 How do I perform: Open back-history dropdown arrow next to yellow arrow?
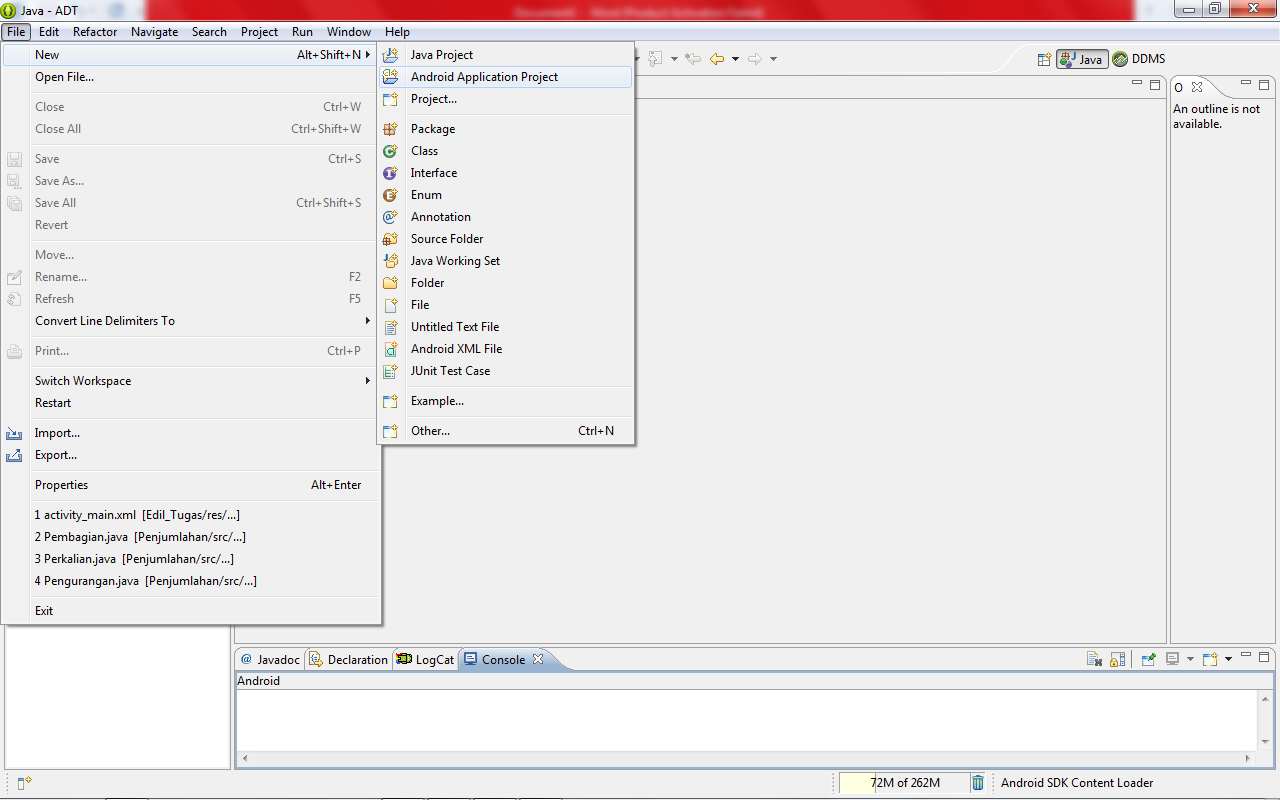(735, 59)
